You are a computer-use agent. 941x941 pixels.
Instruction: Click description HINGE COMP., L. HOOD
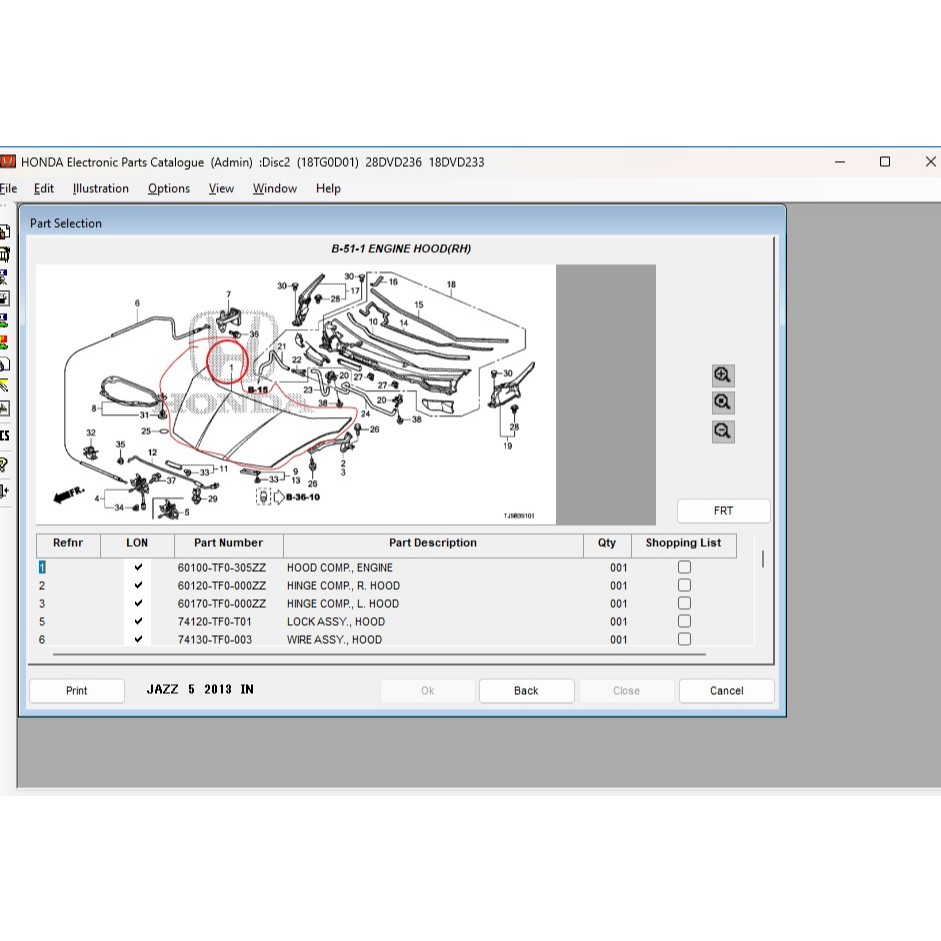point(343,604)
